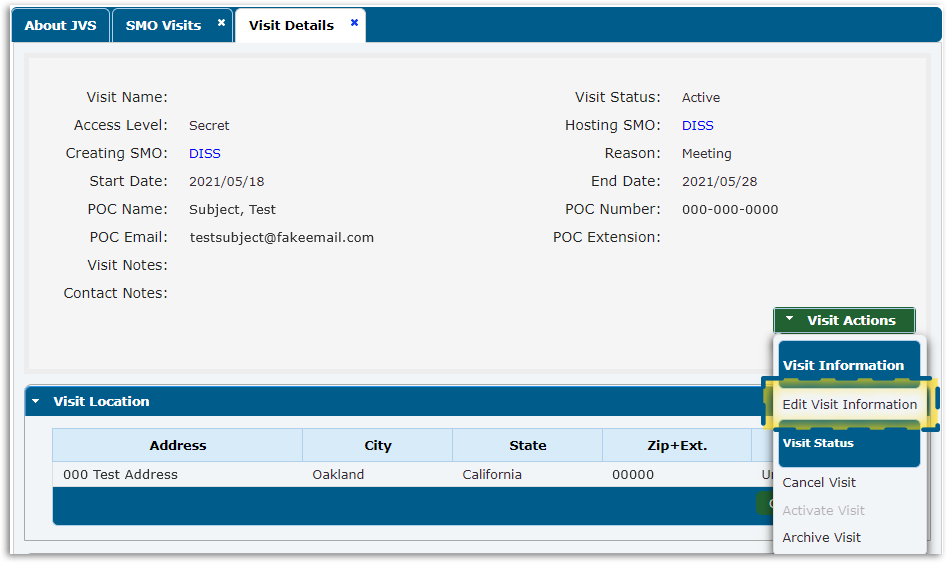Click the Visit Status value Active
The width and height of the screenshot is (947, 563).
pyautogui.click(x=701, y=97)
